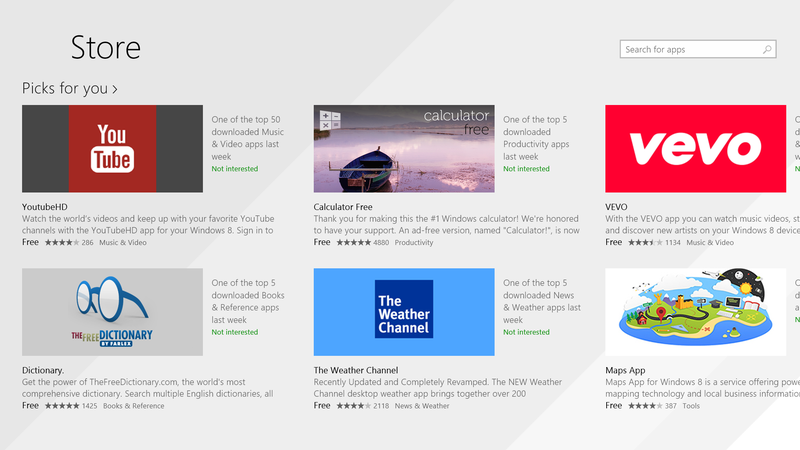Viewport: 800px width, 450px height.
Task: Expand Picks for you chevron arrow
Action: (x=115, y=89)
